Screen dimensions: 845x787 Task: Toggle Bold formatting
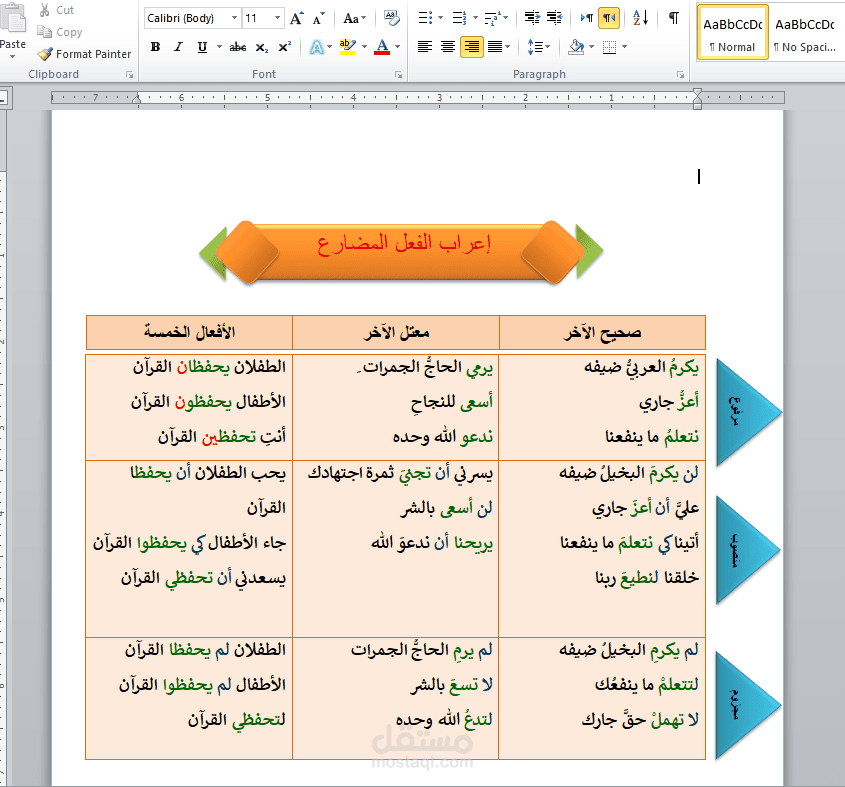[x=156, y=47]
